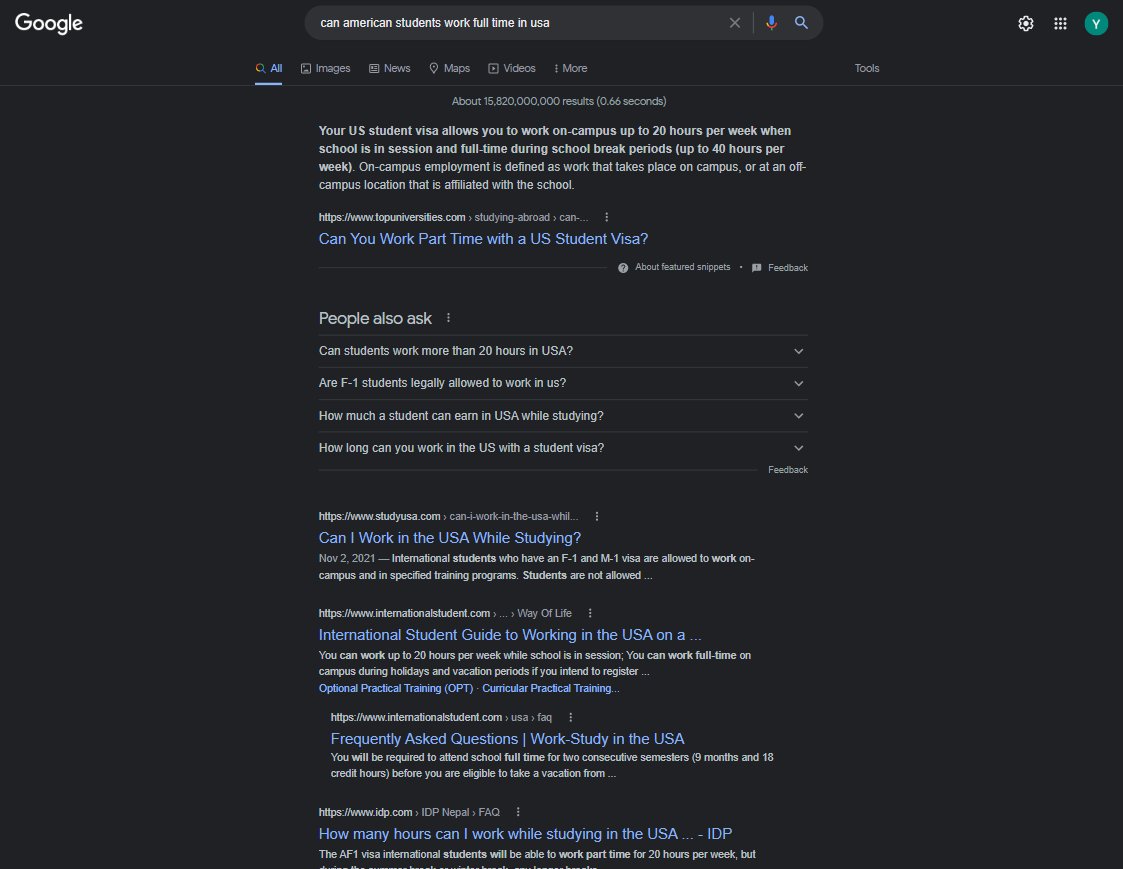Open the Tools filter options

coord(867,68)
